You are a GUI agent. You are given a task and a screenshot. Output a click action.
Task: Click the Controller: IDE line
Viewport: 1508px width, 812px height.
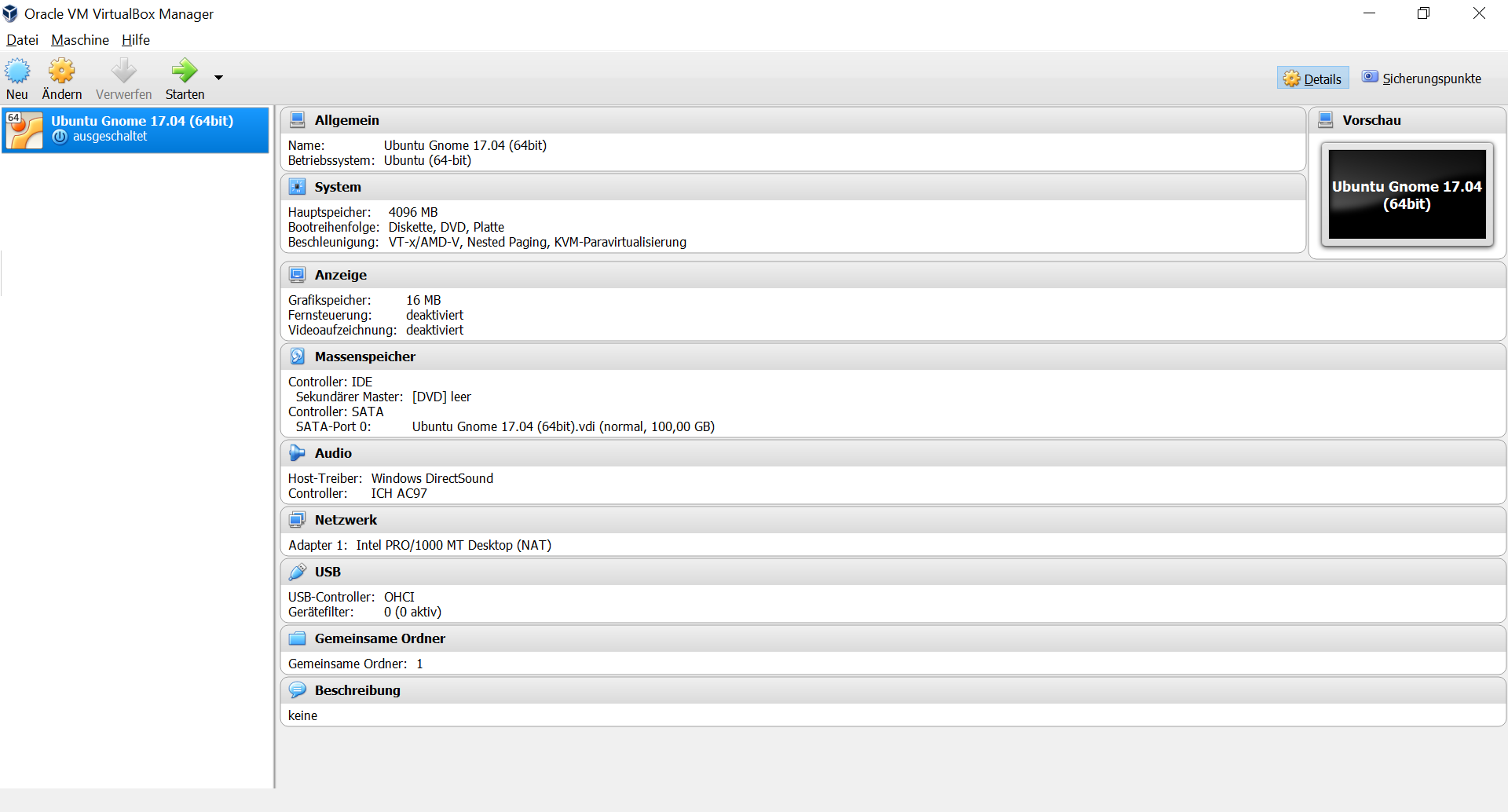[x=330, y=382]
